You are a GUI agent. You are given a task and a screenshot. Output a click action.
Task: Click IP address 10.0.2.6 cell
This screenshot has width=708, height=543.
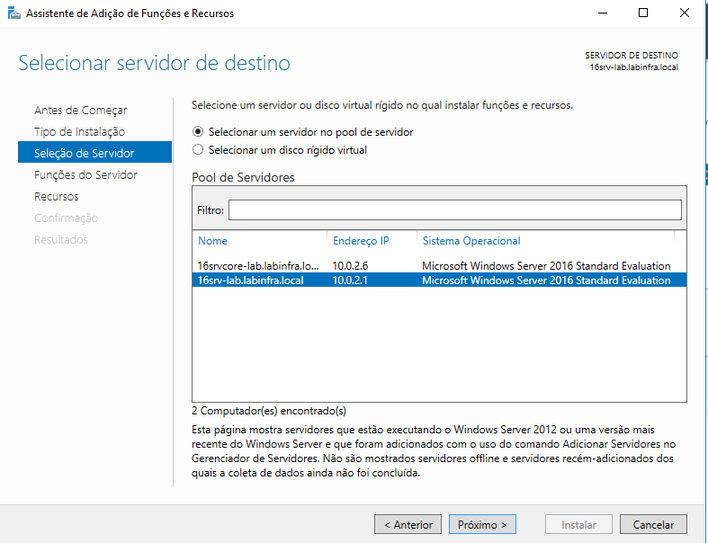point(350,266)
